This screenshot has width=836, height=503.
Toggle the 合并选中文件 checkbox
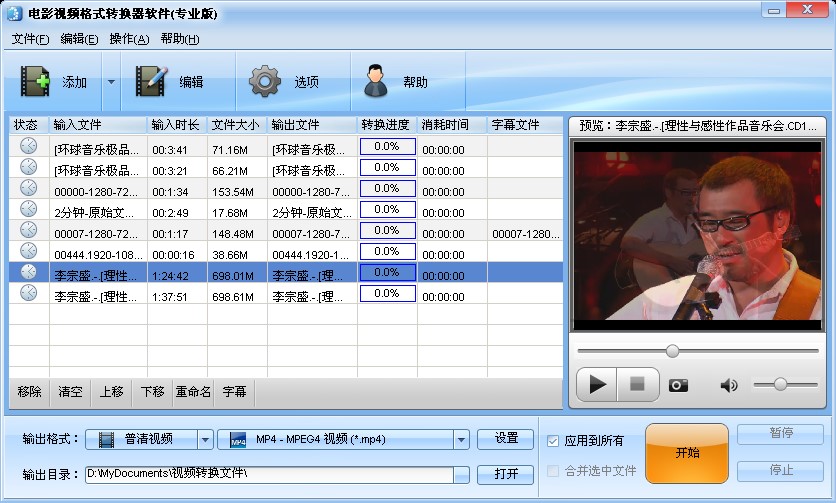click(554, 470)
